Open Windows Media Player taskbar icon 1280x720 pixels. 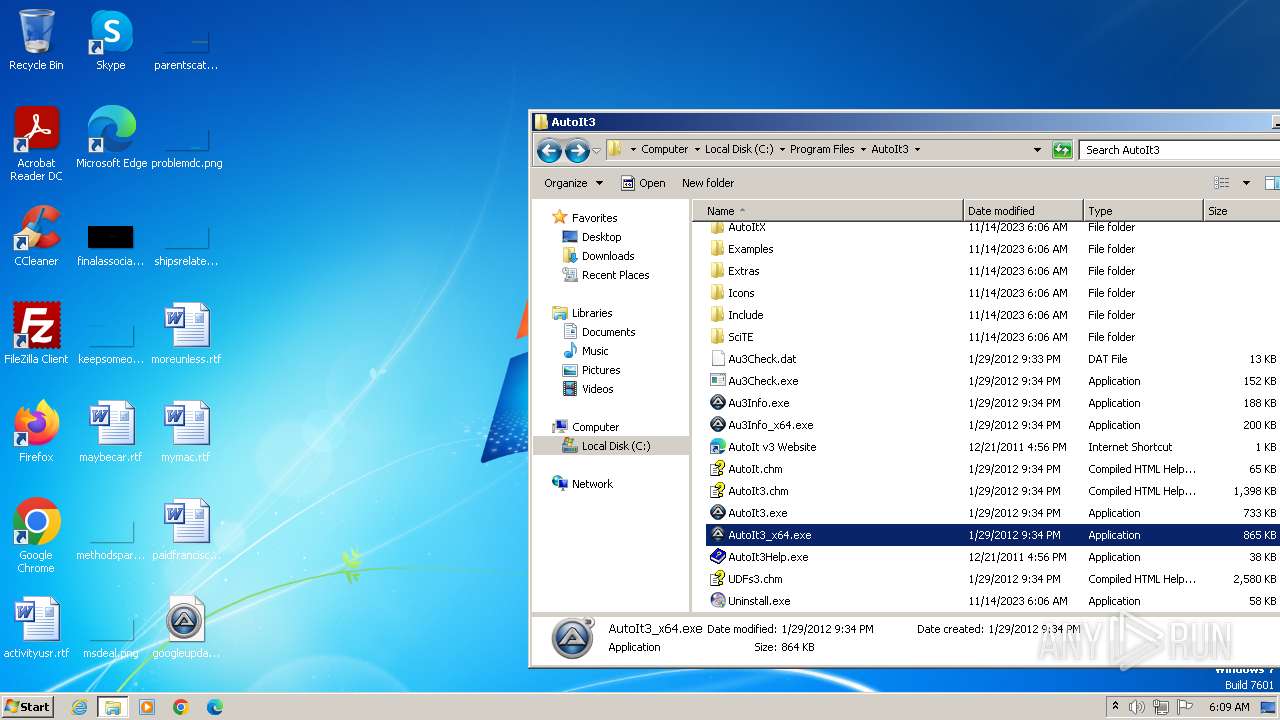(x=147, y=707)
